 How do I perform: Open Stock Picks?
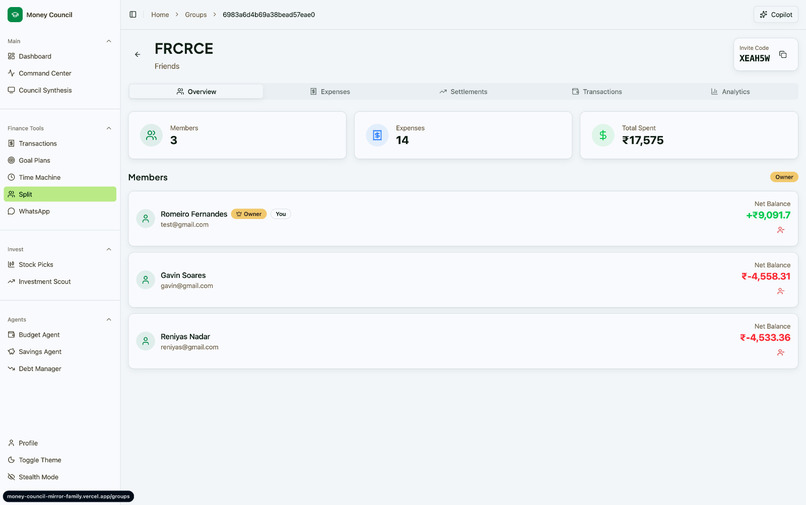60,264
